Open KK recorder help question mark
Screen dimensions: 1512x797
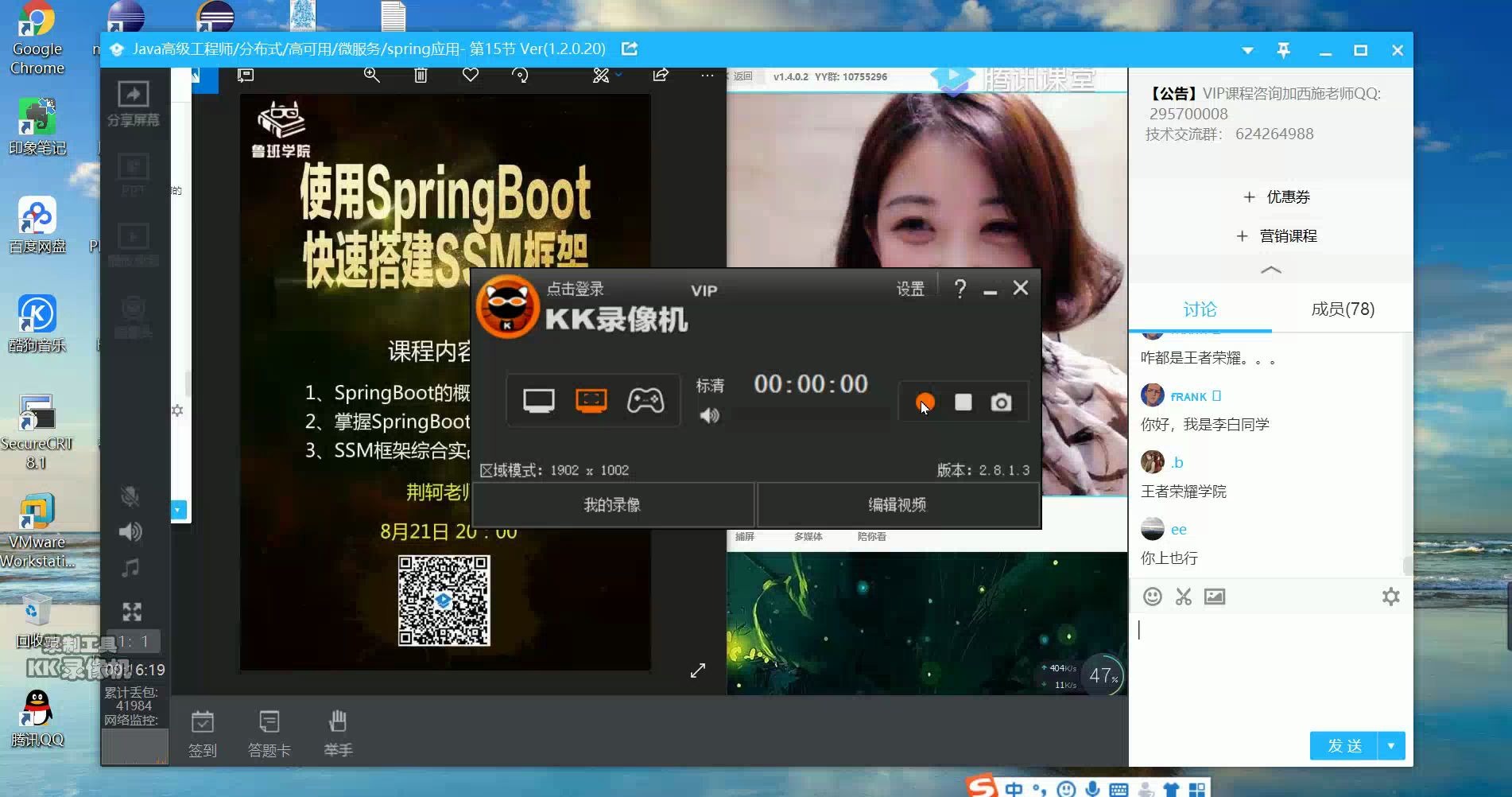(x=960, y=288)
